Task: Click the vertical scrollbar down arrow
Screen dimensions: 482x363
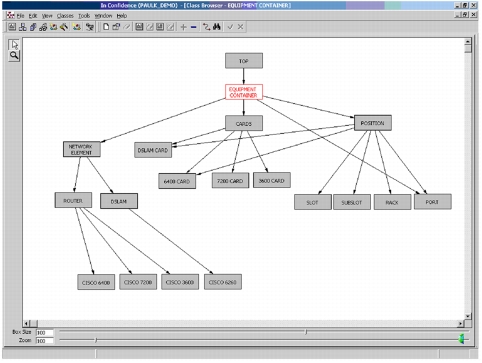Action: 468,316
